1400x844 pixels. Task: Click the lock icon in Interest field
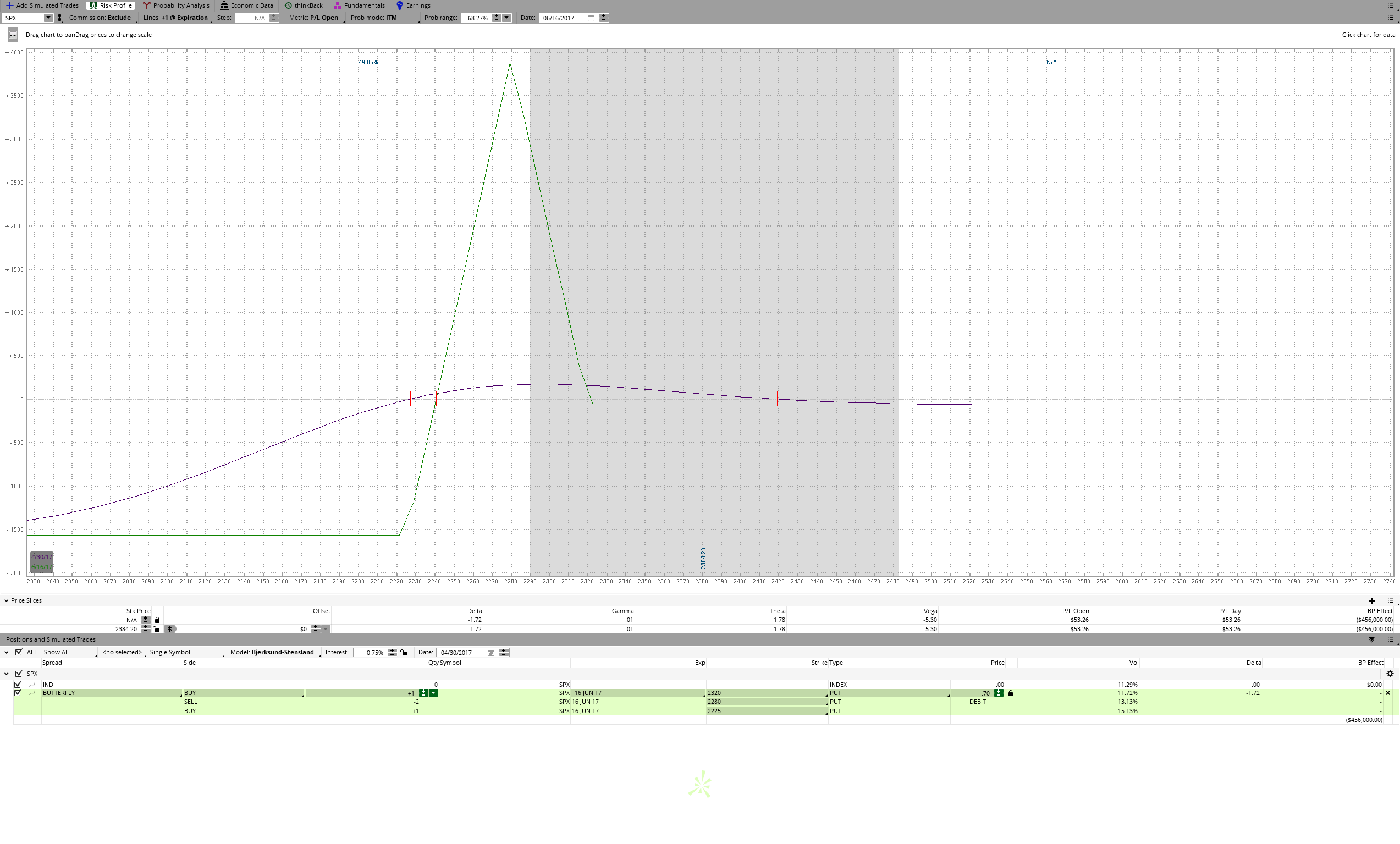coord(404,653)
